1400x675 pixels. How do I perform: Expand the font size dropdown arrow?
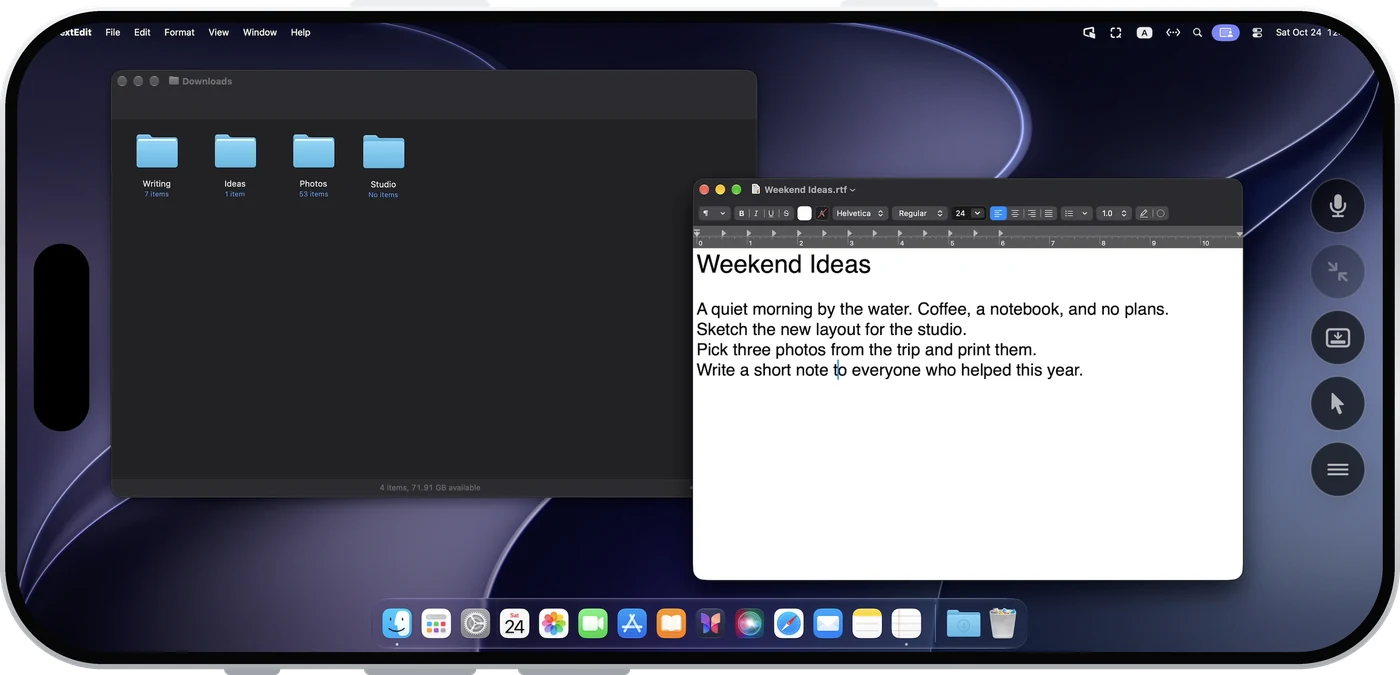point(978,213)
